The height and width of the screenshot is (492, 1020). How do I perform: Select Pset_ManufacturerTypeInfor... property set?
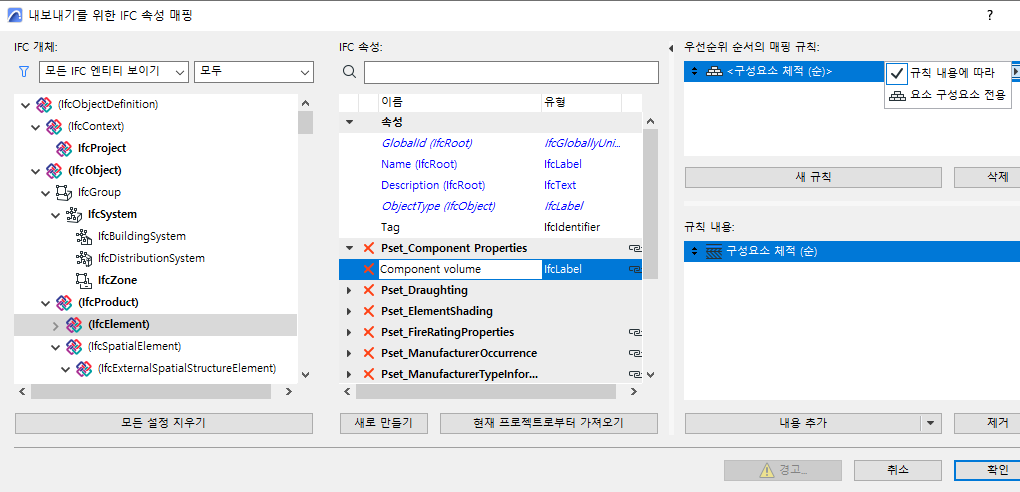click(459, 374)
